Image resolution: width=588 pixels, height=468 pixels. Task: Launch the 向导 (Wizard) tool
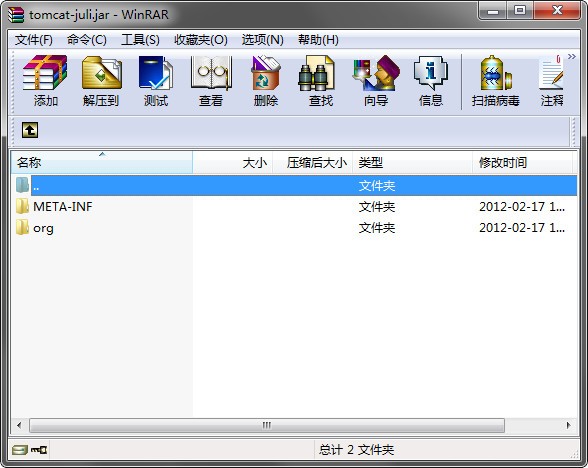click(376, 81)
